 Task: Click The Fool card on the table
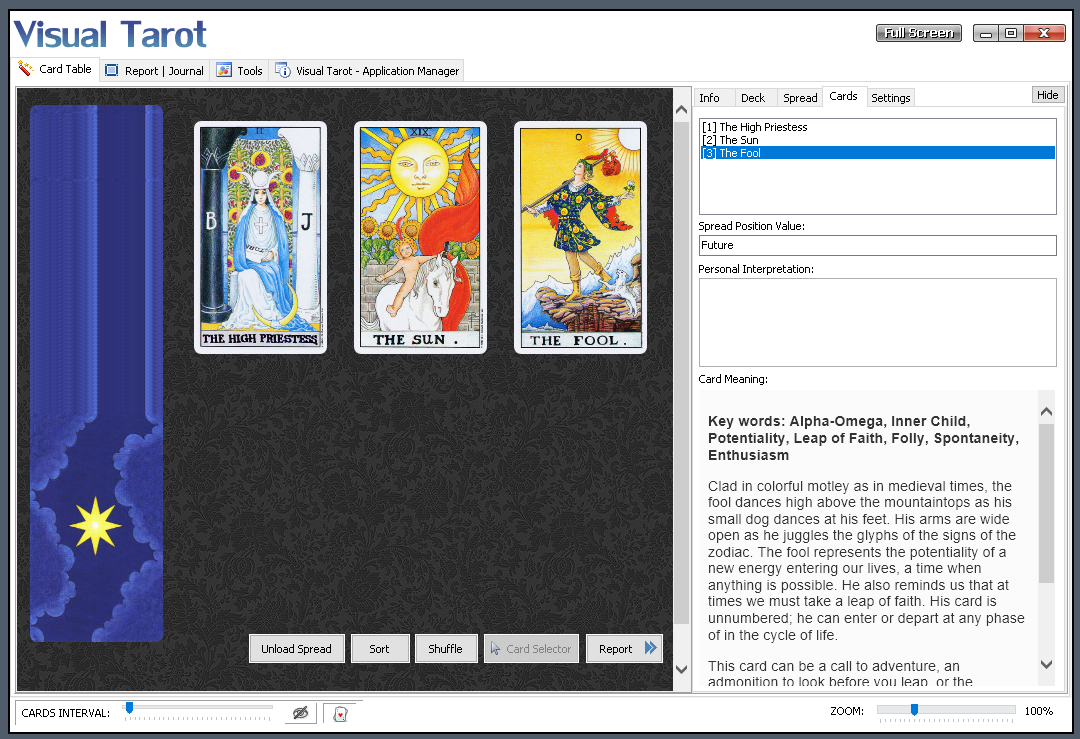pyautogui.click(x=580, y=238)
